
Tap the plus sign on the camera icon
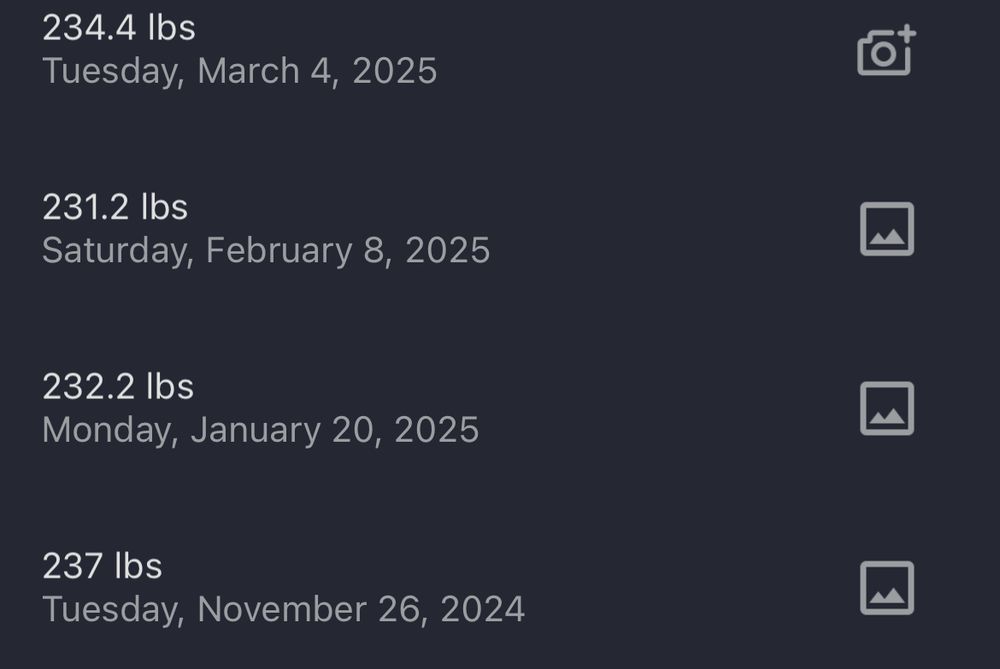pos(907,34)
